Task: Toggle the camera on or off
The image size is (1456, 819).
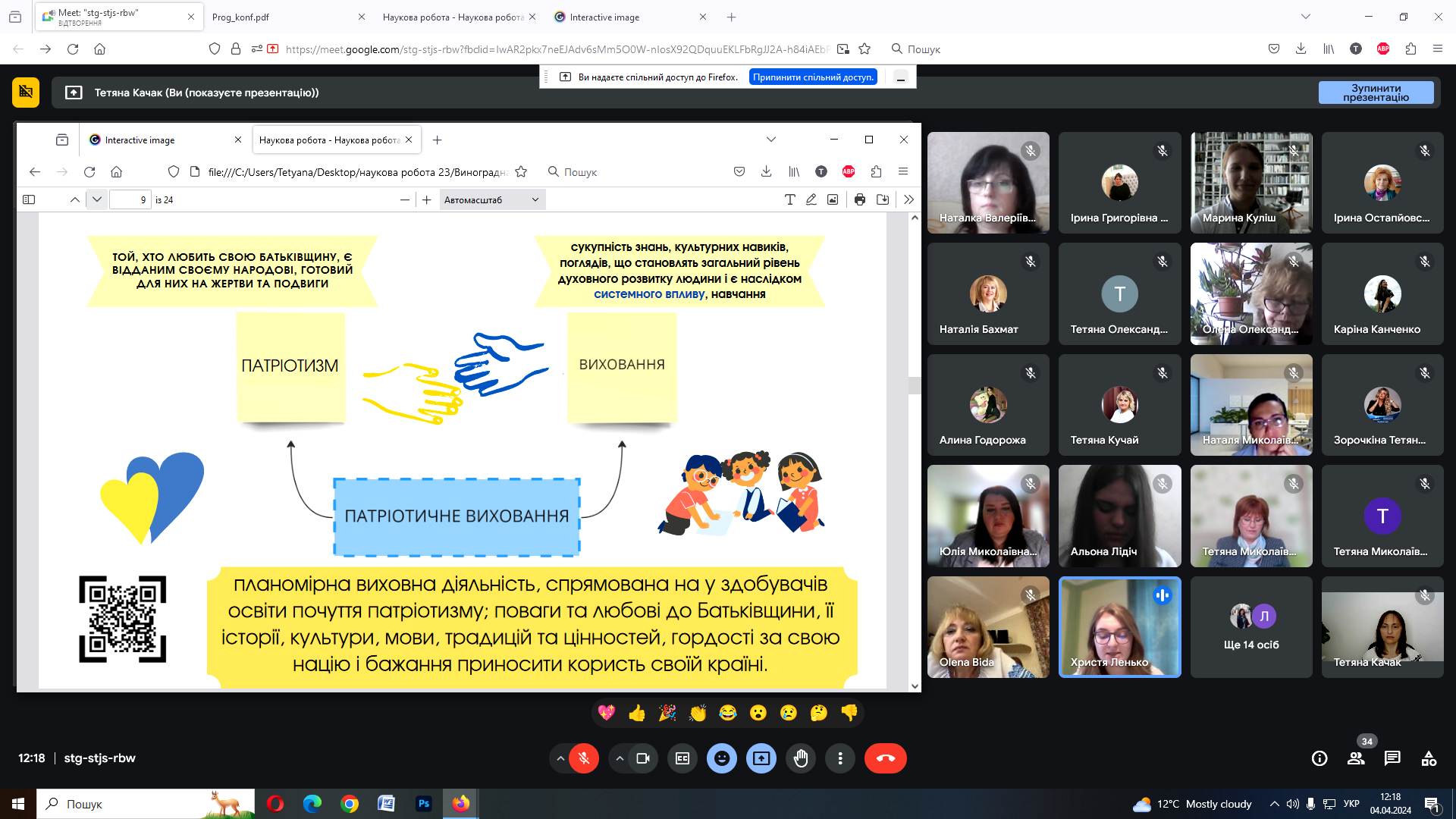Action: pos(643,758)
